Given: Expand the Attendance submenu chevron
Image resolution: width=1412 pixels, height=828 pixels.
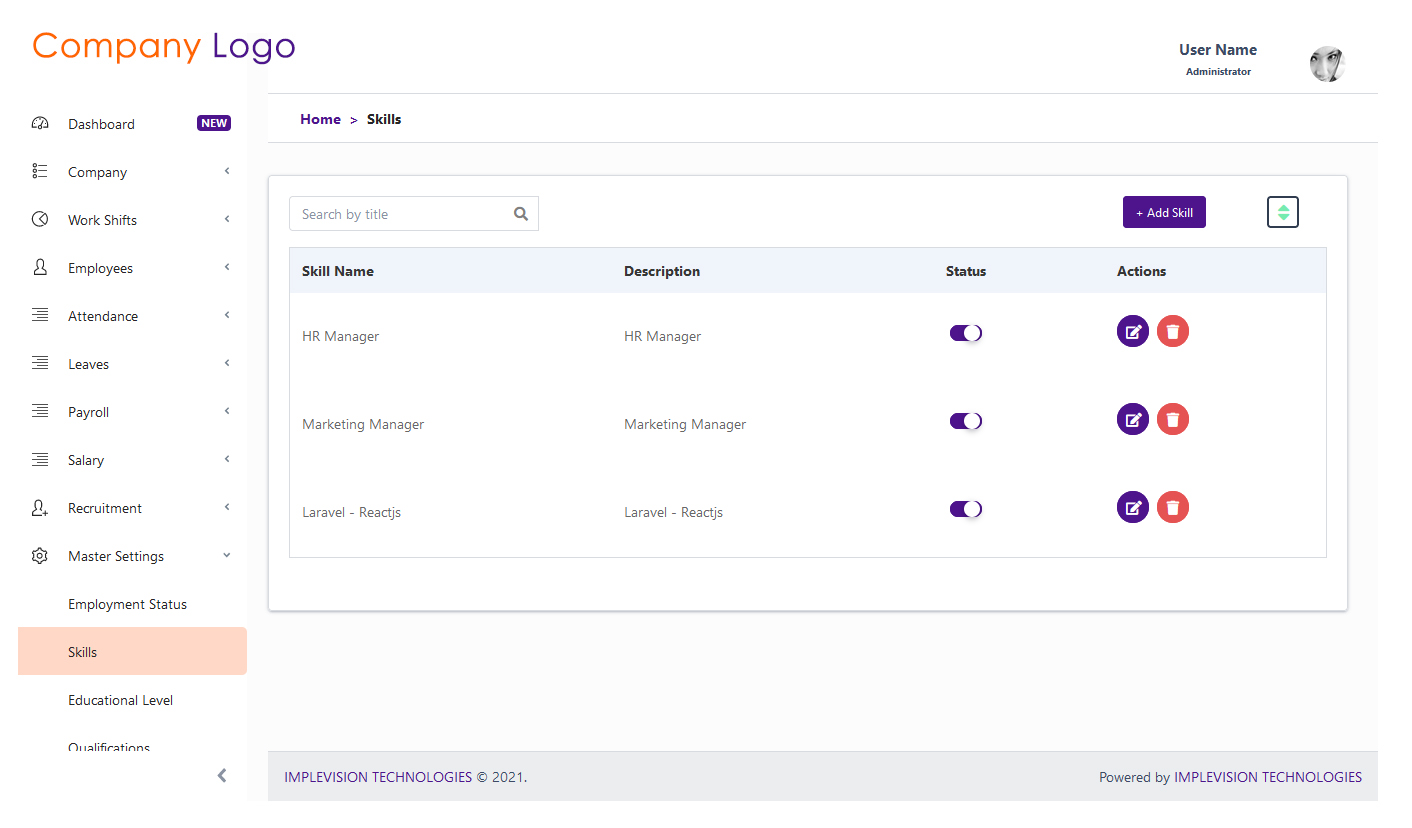Looking at the screenshot, I should click(x=227, y=315).
